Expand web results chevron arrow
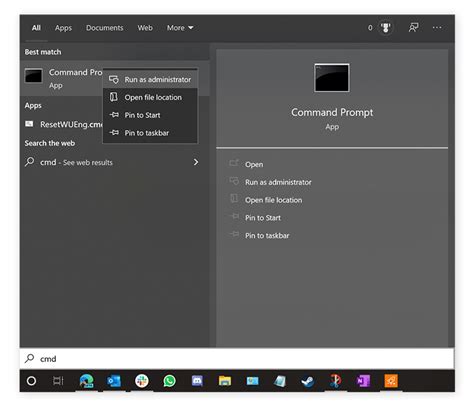The image size is (474, 410). (196, 162)
